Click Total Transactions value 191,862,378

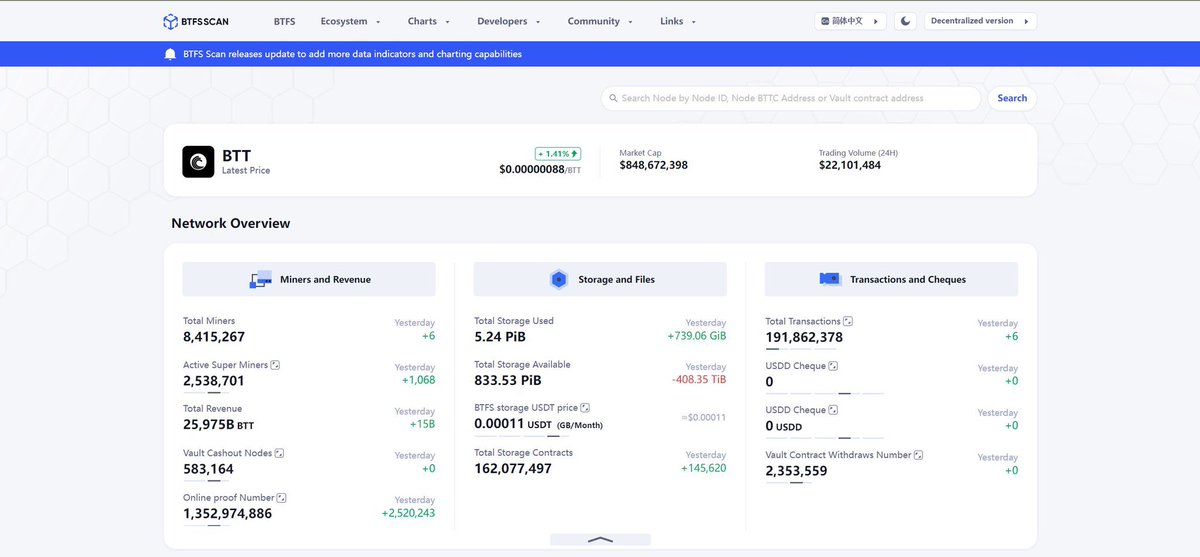[x=804, y=337]
